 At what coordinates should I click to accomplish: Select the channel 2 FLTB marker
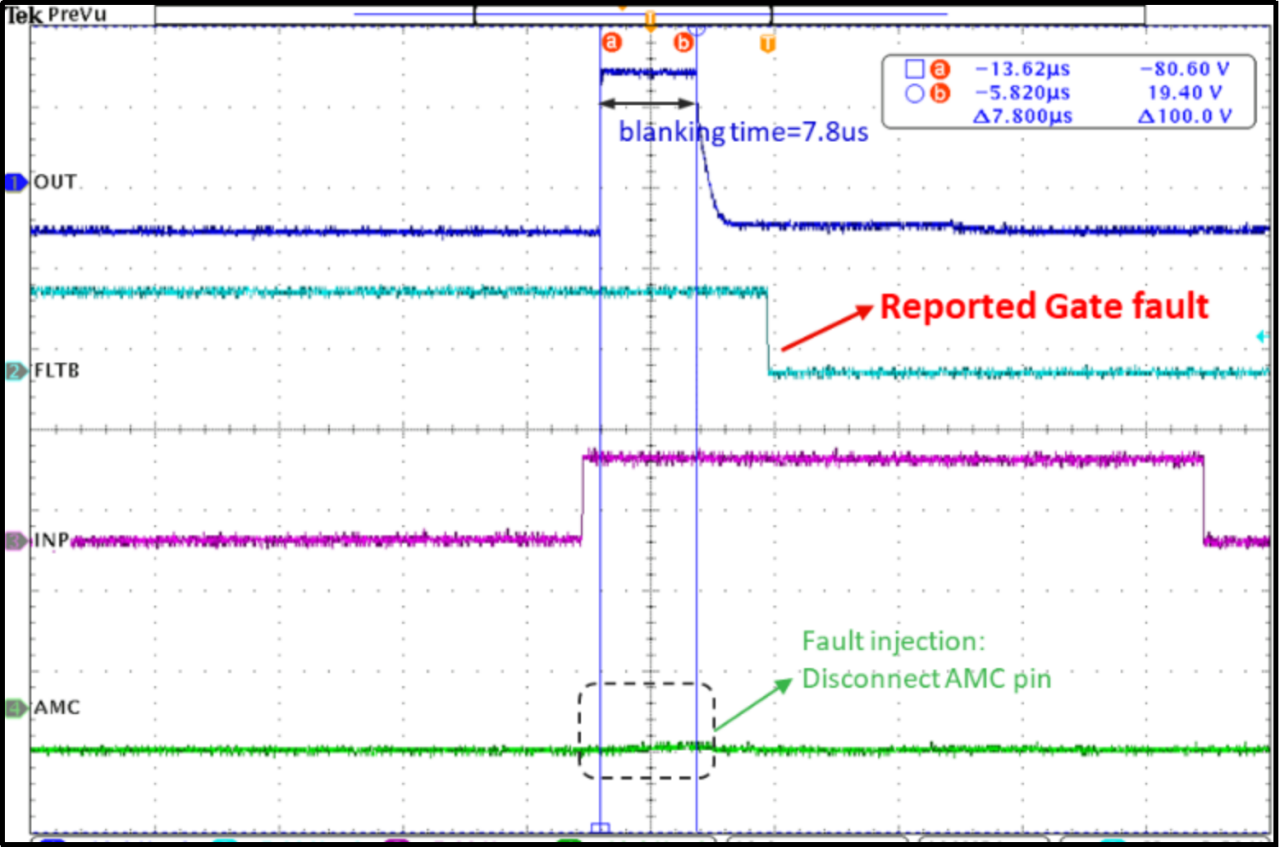pyautogui.click(x=15, y=371)
